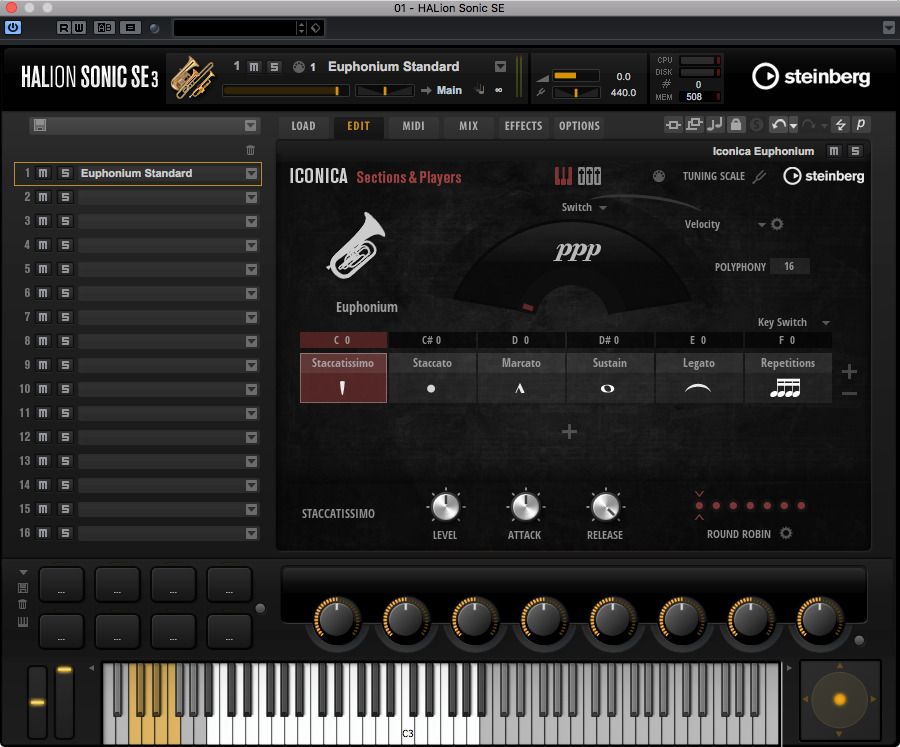The image size is (900, 747).
Task: Expand the Key Switch dropdown
Action: click(826, 323)
